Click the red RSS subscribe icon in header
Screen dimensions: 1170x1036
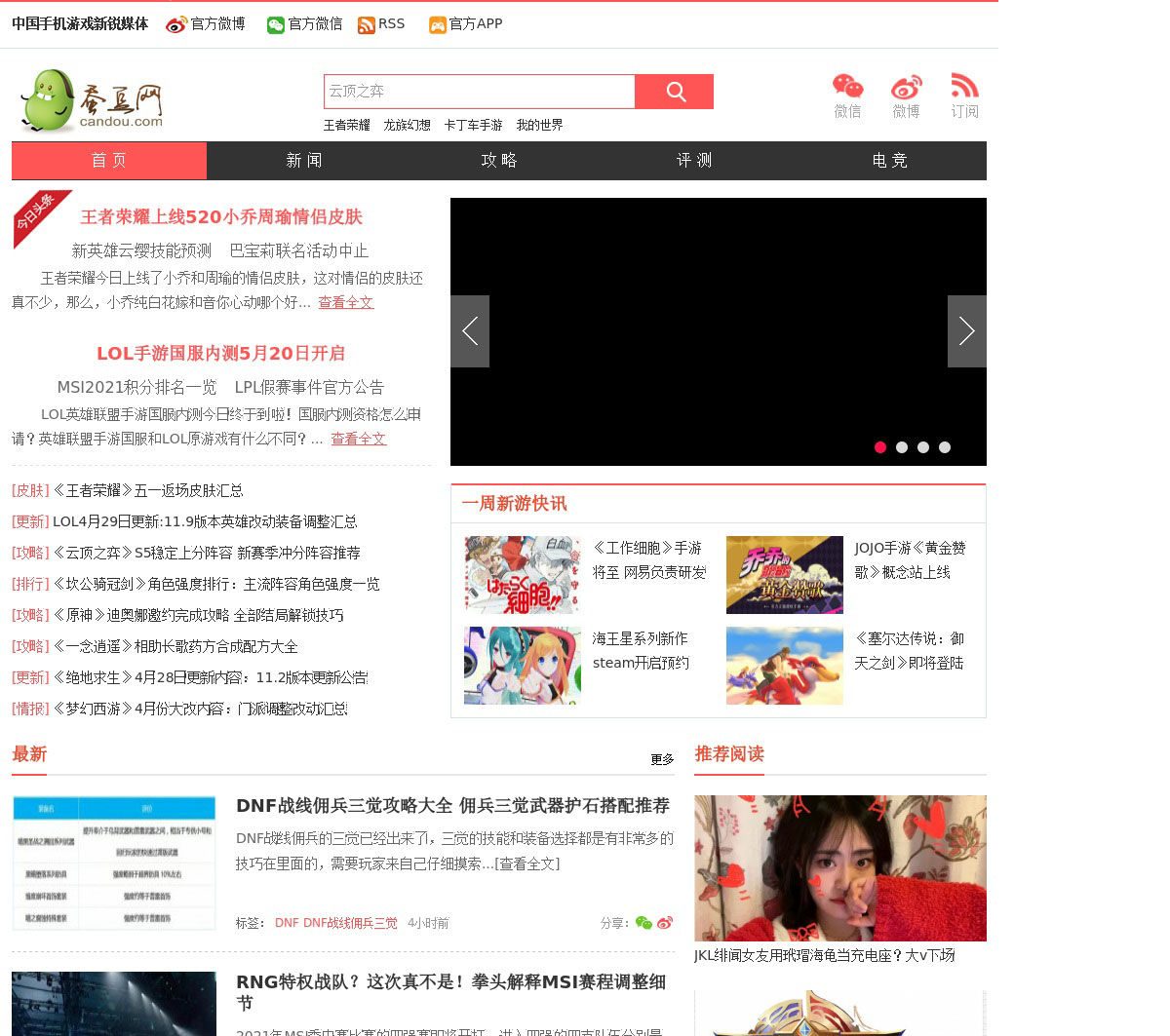click(964, 87)
